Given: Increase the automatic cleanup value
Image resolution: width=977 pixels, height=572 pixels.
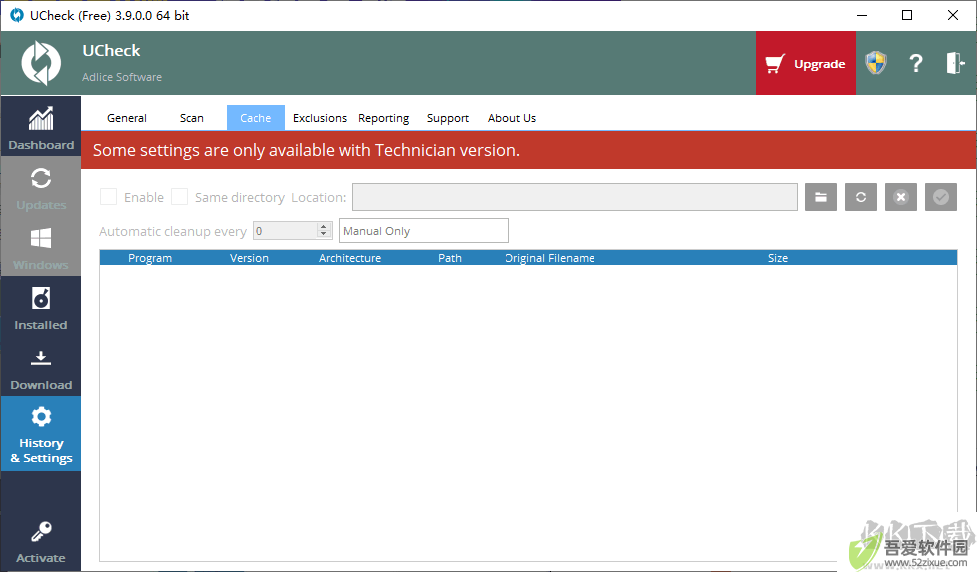Looking at the screenshot, I should (x=323, y=227).
